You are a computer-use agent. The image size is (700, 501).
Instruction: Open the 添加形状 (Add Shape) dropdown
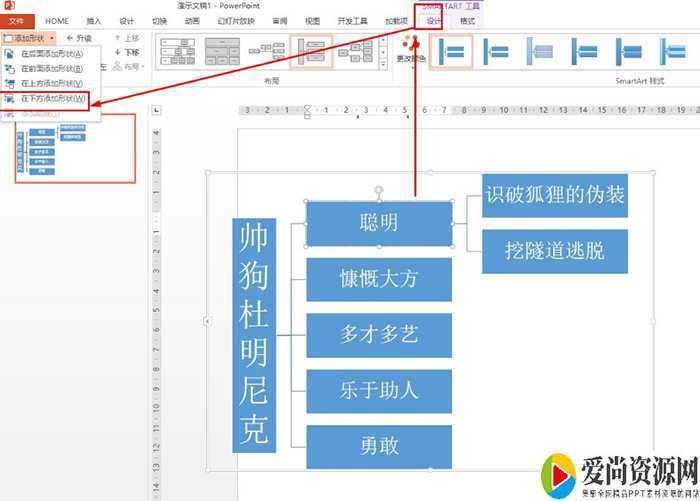click(x=30, y=38)
